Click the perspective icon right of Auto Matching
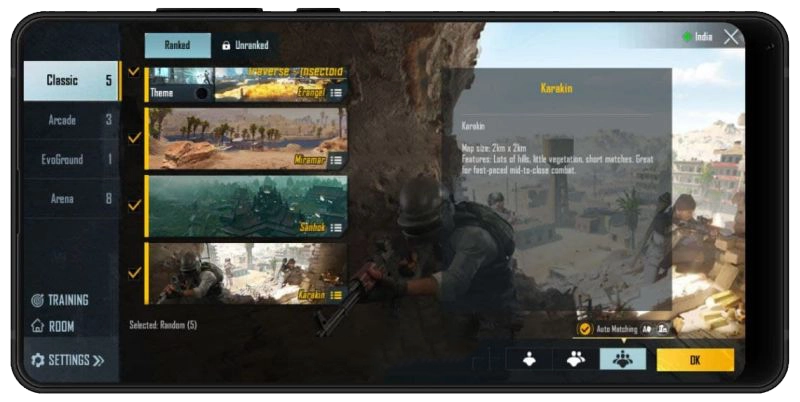The width and height of the screenshot is (800, 402). (x=662, y=329)
